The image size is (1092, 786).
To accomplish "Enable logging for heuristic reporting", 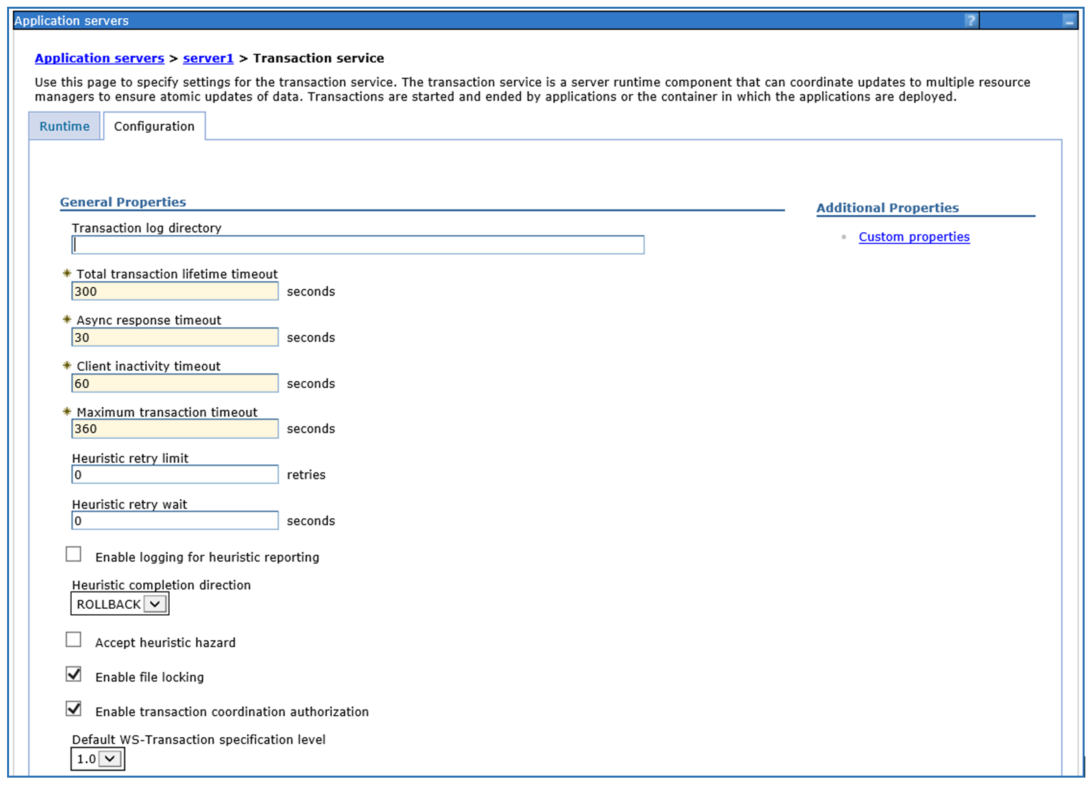I will (x=74, y=555).
